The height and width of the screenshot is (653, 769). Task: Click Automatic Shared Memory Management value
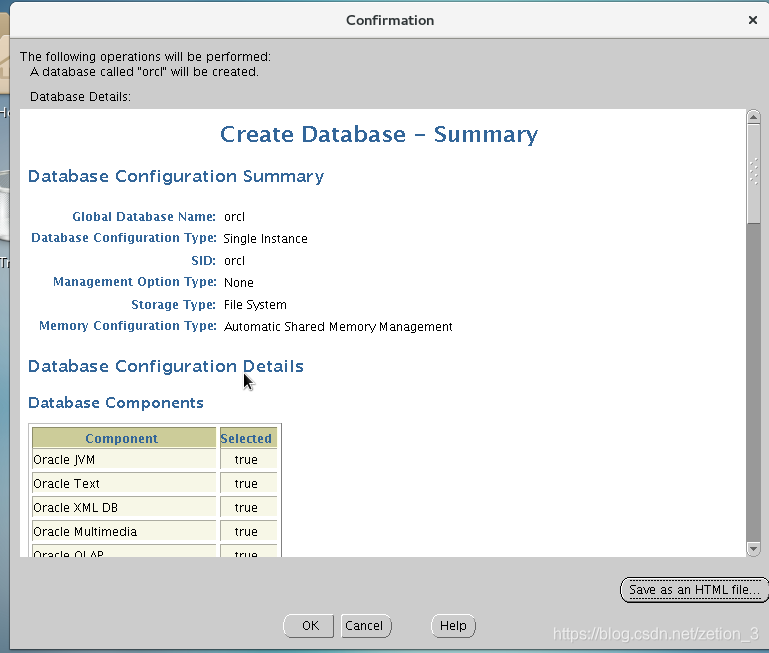point(338,327)
